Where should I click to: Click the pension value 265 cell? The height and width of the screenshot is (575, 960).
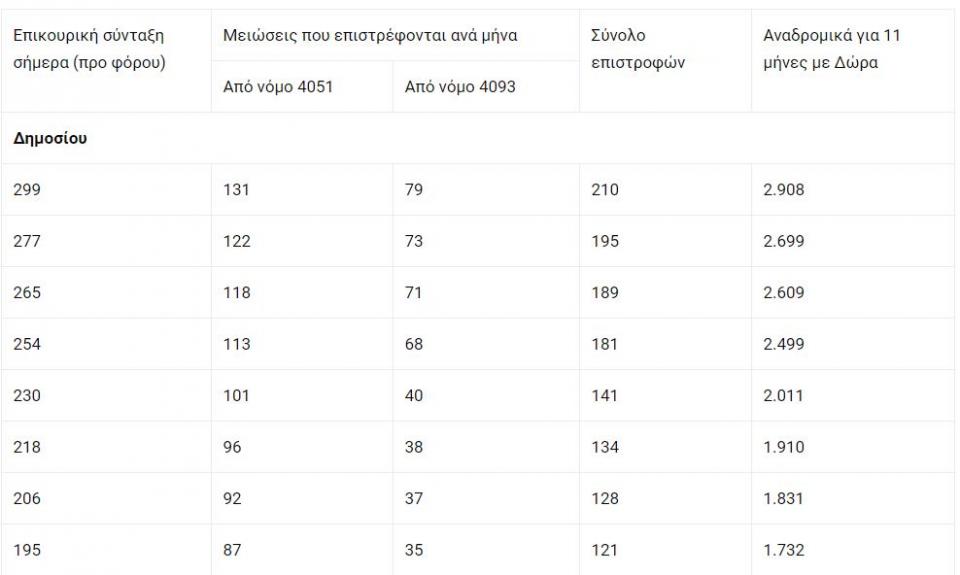click(27, 293)
